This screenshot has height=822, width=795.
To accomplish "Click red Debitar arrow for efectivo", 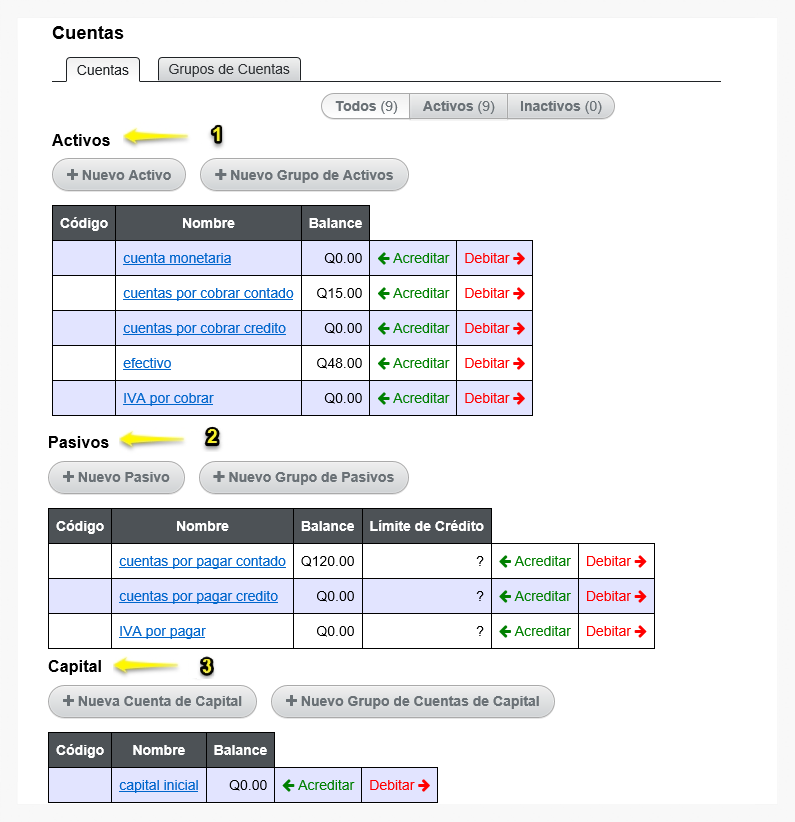I will (x=519, y=363).
